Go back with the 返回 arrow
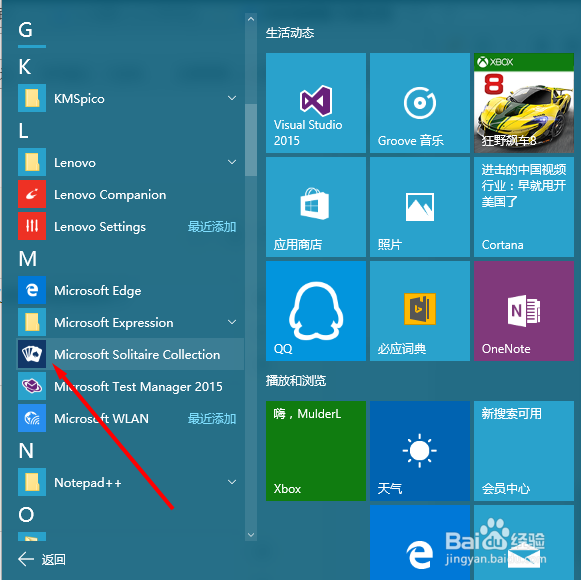This screenshot has width=581, height=580. (x=26, y=559)
